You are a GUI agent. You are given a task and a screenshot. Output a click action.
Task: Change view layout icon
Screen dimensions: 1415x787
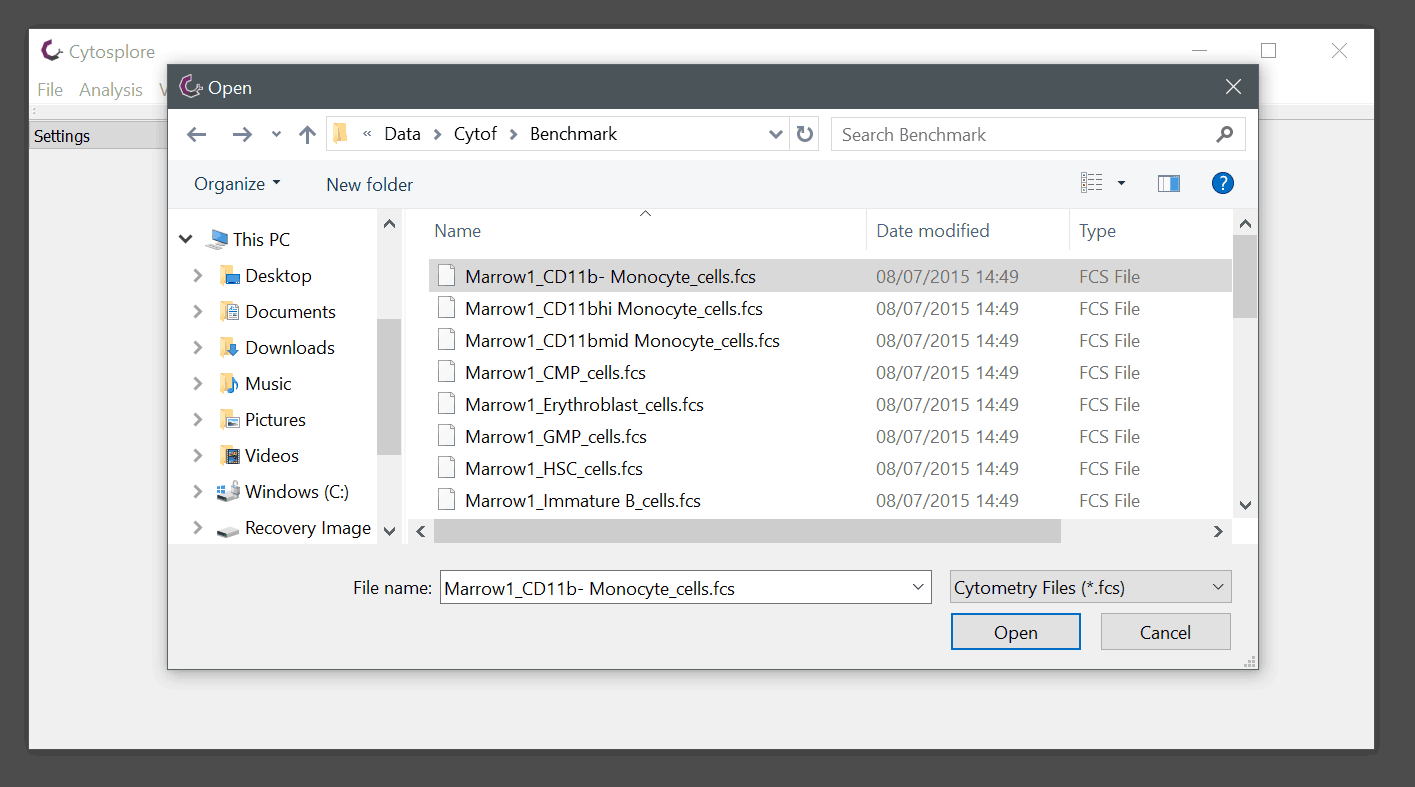[x=1092, y=183]
